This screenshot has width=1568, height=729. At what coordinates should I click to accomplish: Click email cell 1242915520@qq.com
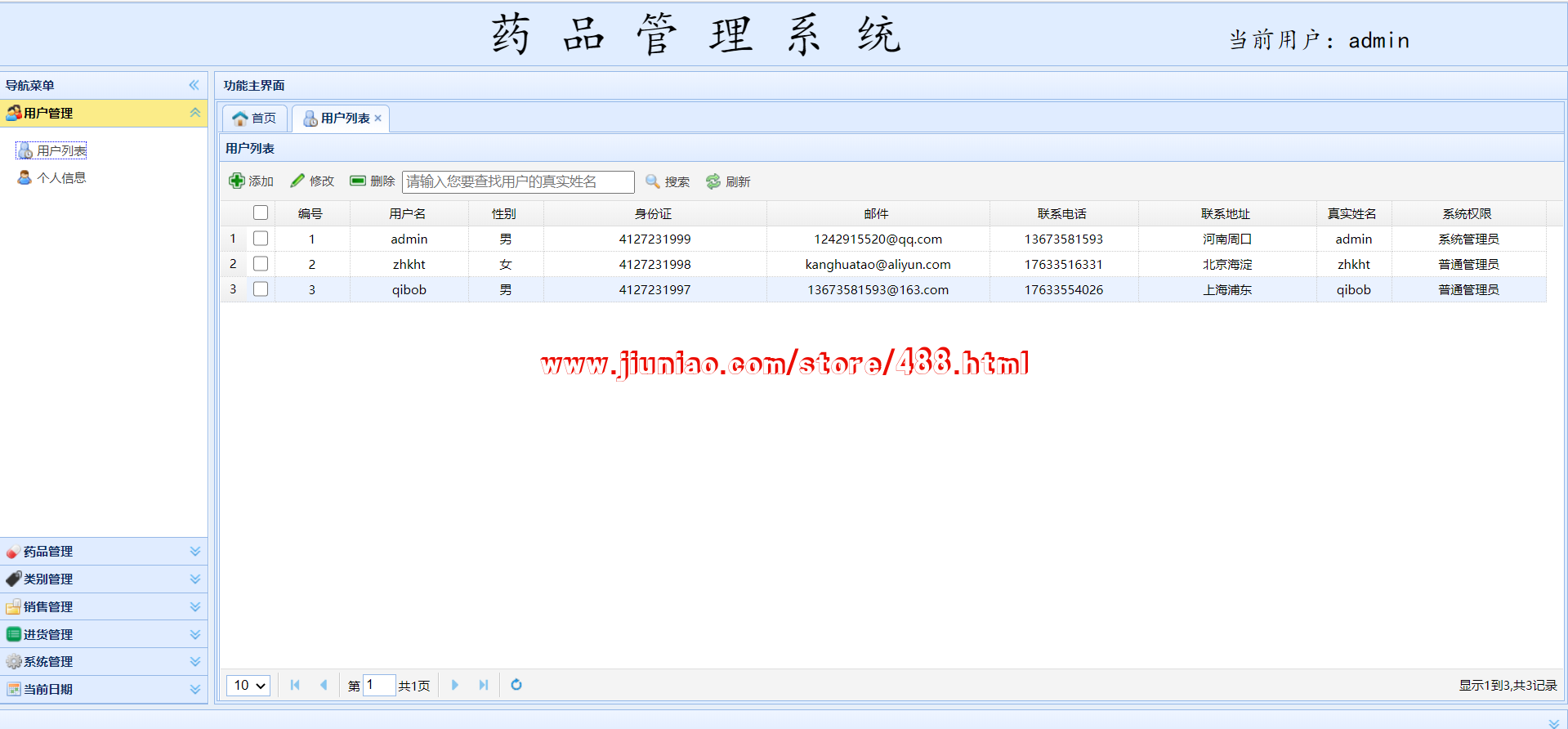[878, 239]
